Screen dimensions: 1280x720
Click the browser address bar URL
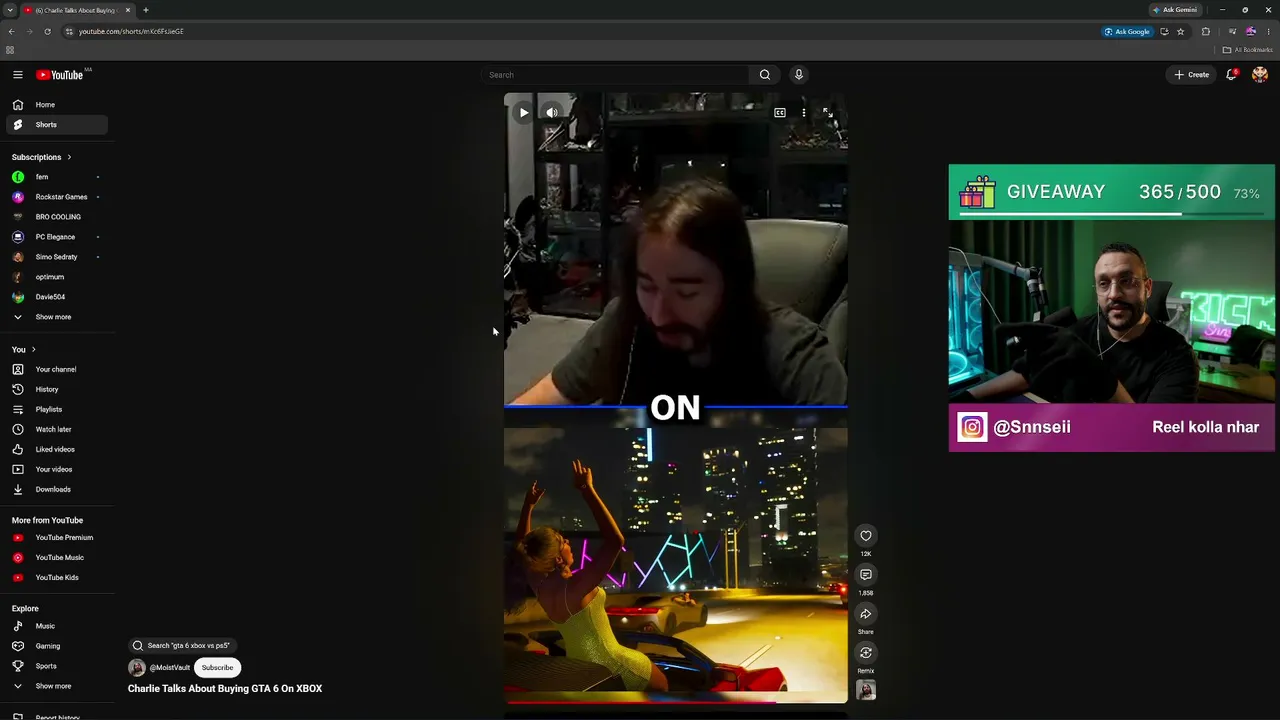point(131,31)
